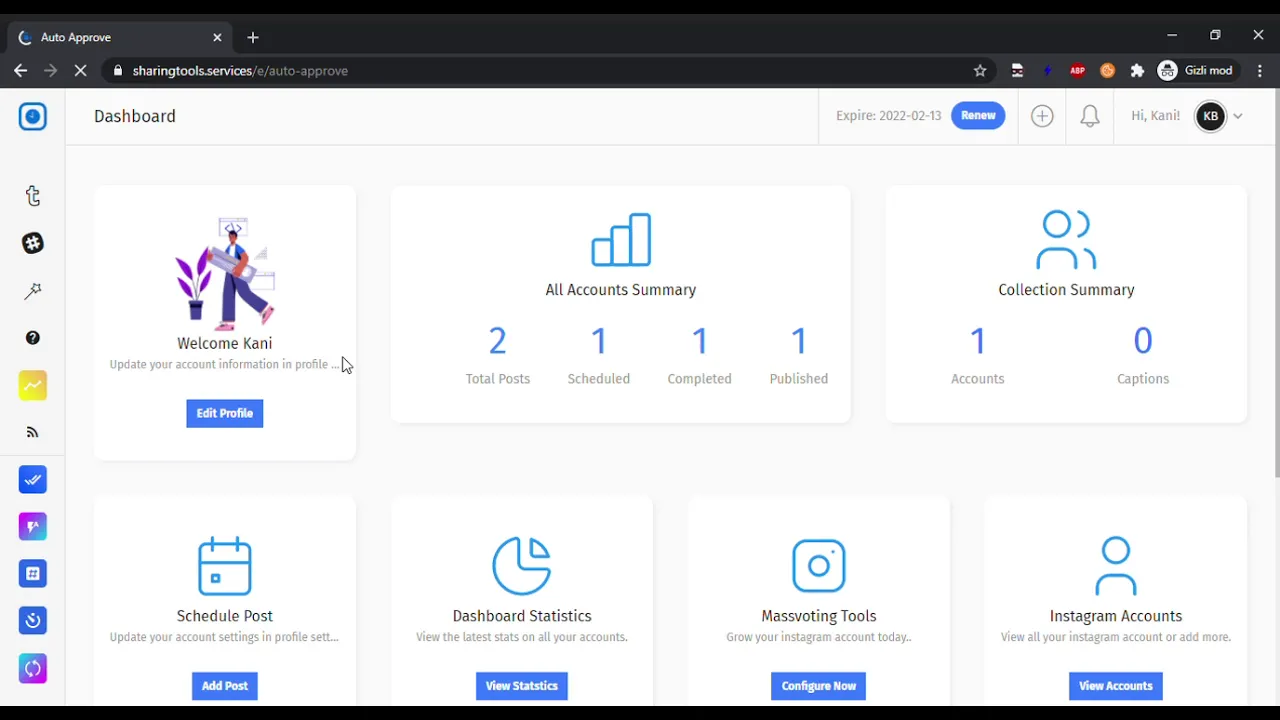This screenshot has height=720, width=1280.
Task: Open the magic wand tool in the sidebar
Action: pyautogui.click(x=33, y=291)
